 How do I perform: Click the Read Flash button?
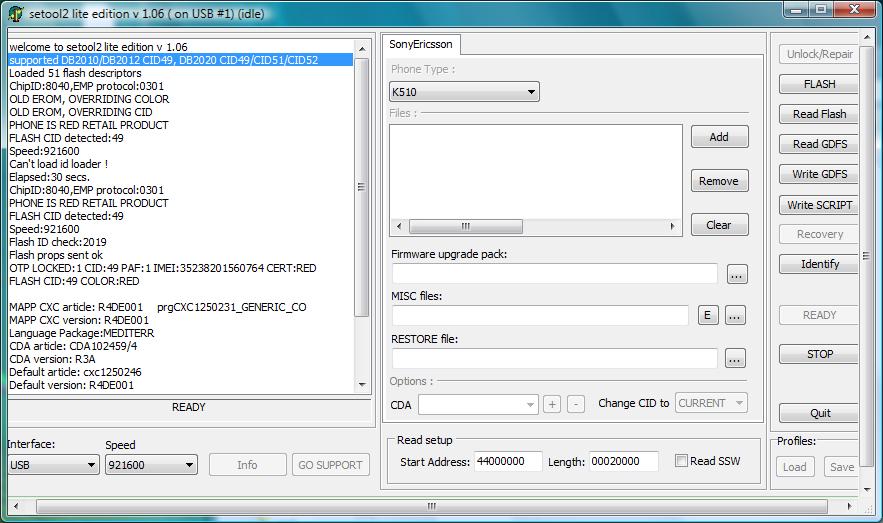[819, 114]
